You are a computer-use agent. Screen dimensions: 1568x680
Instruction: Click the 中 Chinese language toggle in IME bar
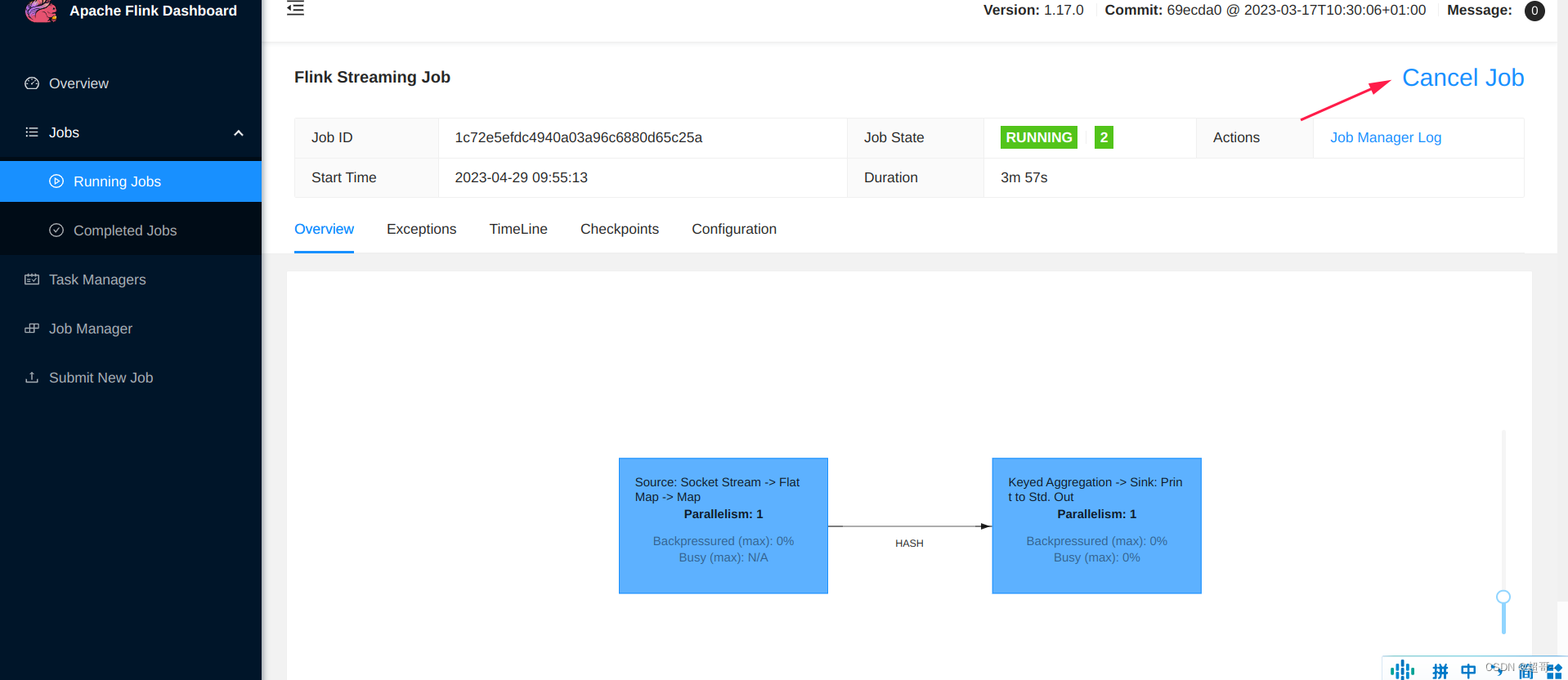point(1468,671)
